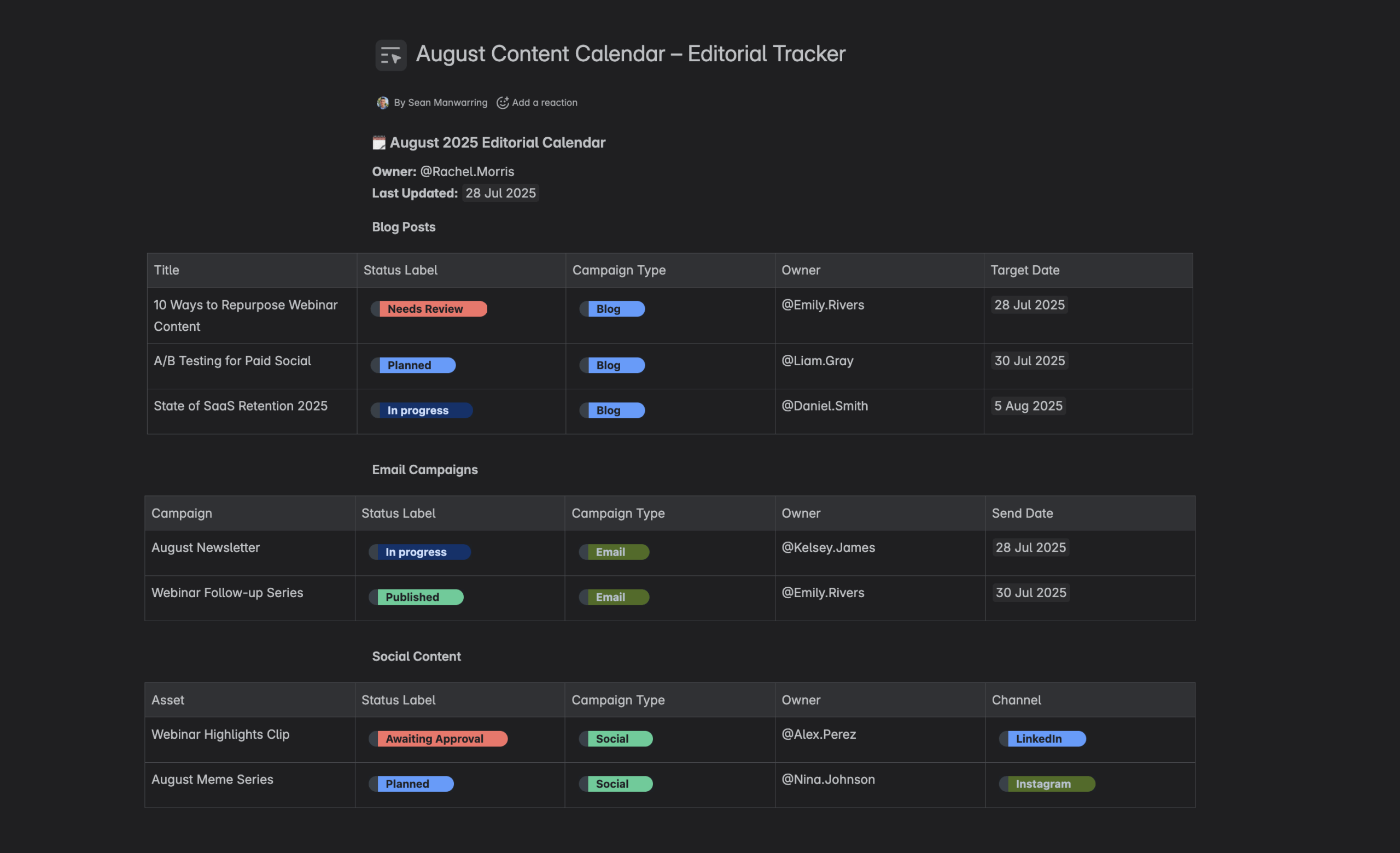Click the Target Date column header

click(1025, 270)
